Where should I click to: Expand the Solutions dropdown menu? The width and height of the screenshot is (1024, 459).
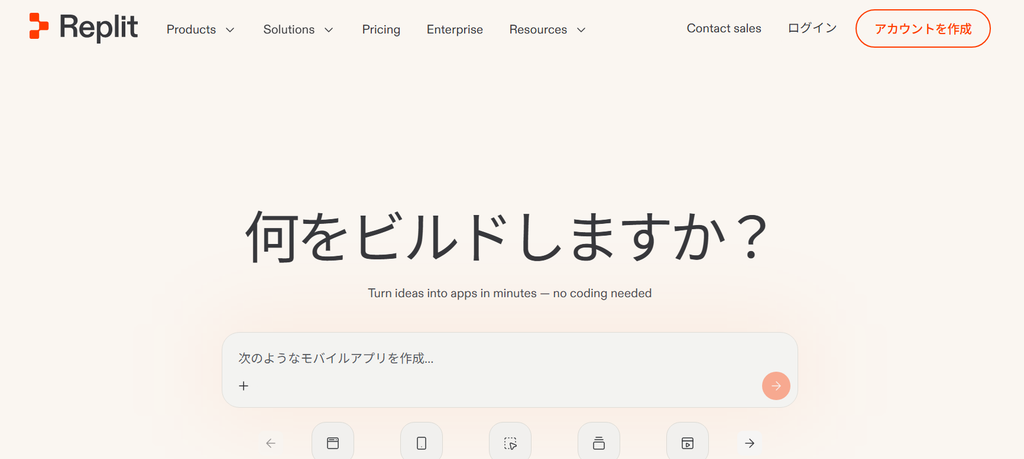point(298,29)
